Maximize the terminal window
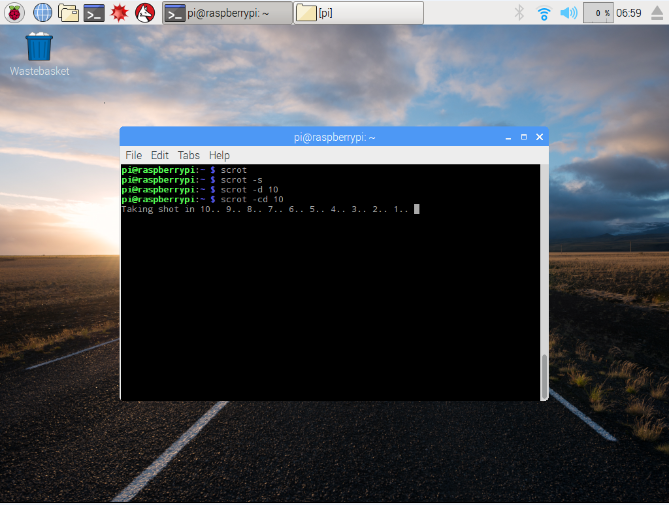The width and height of the screenshot is (669, 505). click(524, 137)
